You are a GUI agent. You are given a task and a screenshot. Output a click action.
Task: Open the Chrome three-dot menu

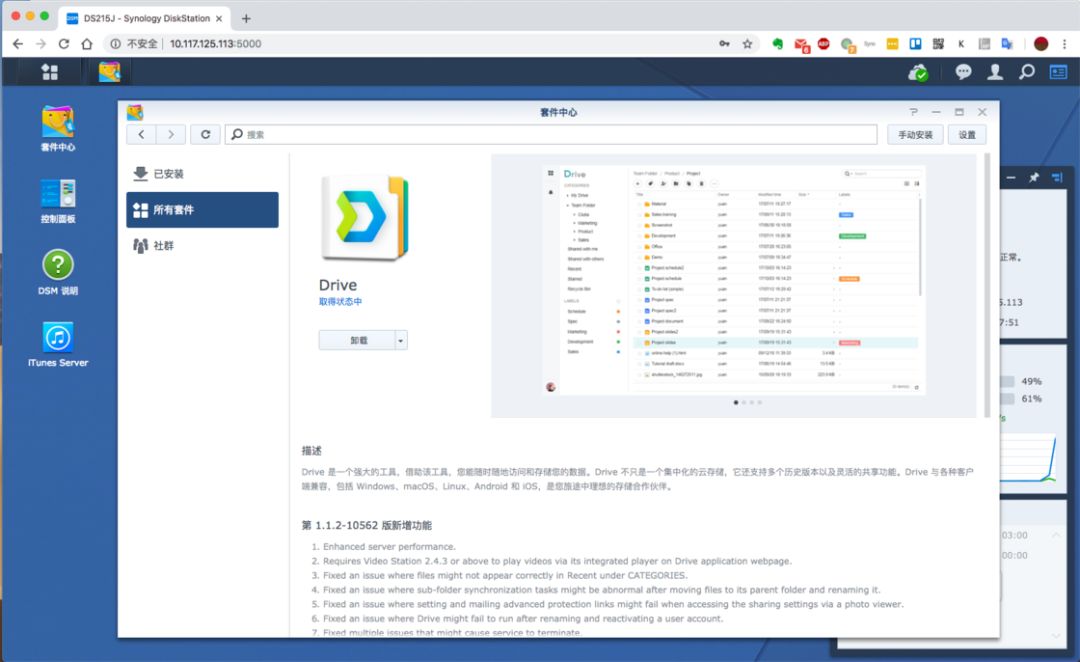(1064, 44)
